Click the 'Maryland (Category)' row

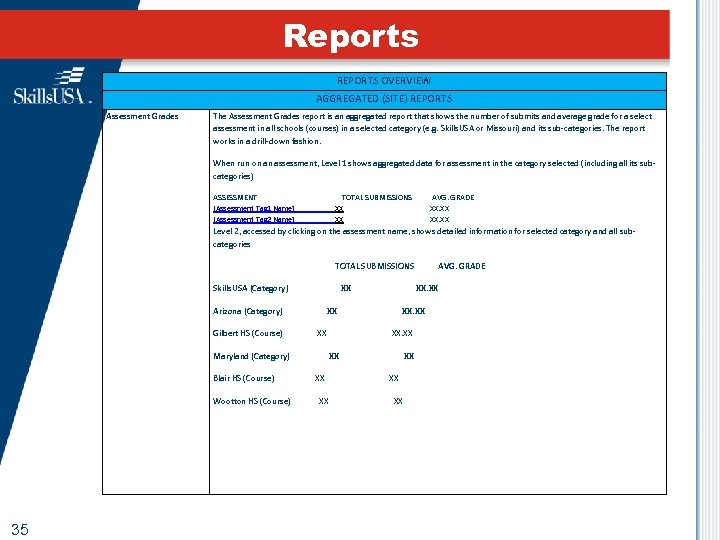[313, 356]
